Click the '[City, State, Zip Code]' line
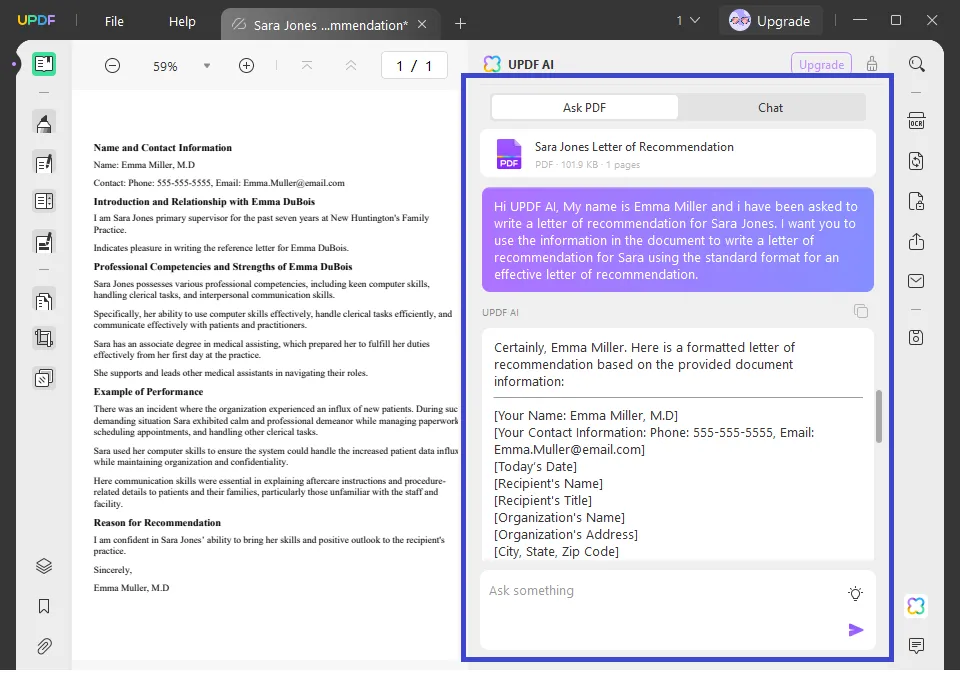 pos(557,552)
